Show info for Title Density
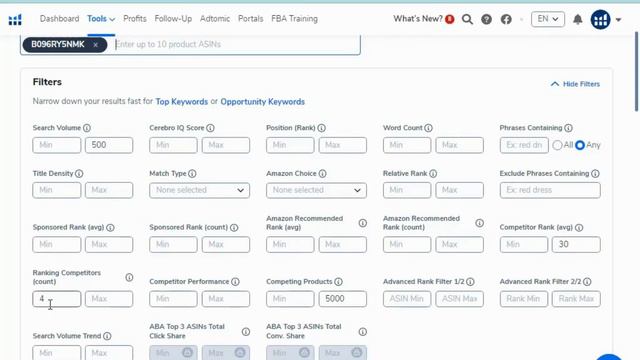This screenshot has width=640, height=360. [x=79, y=174]
